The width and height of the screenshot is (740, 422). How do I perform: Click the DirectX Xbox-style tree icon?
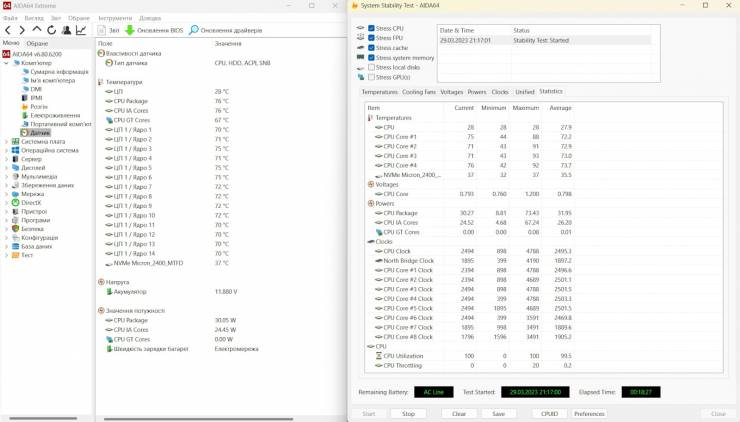pyautogui.click(x=16, y=203)
